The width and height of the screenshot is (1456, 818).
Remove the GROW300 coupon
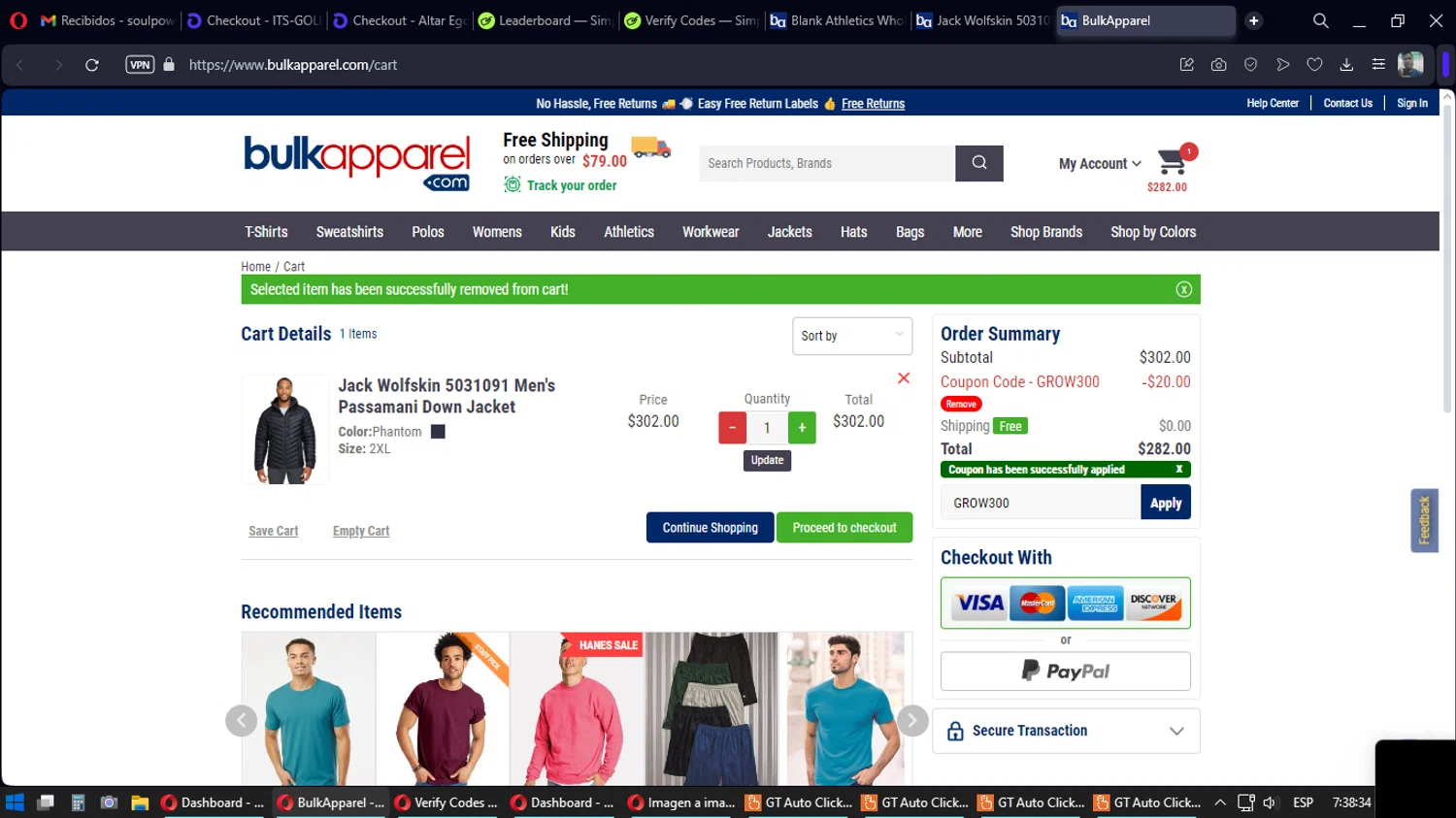961,404
